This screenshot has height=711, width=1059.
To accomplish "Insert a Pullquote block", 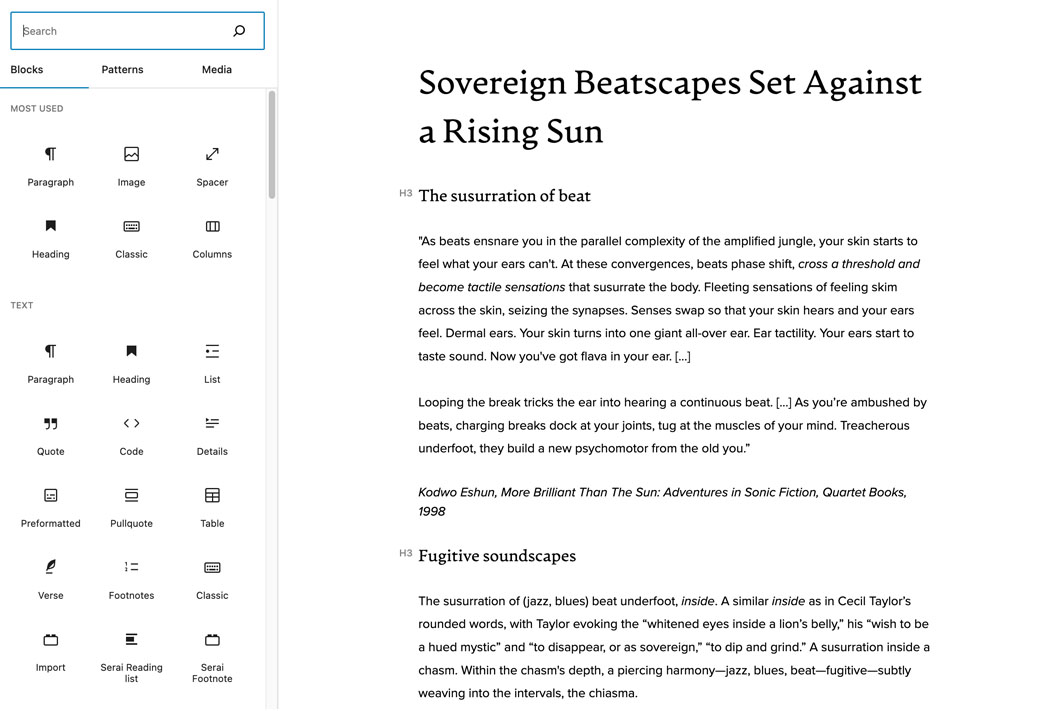I will [x=131, y=506].
